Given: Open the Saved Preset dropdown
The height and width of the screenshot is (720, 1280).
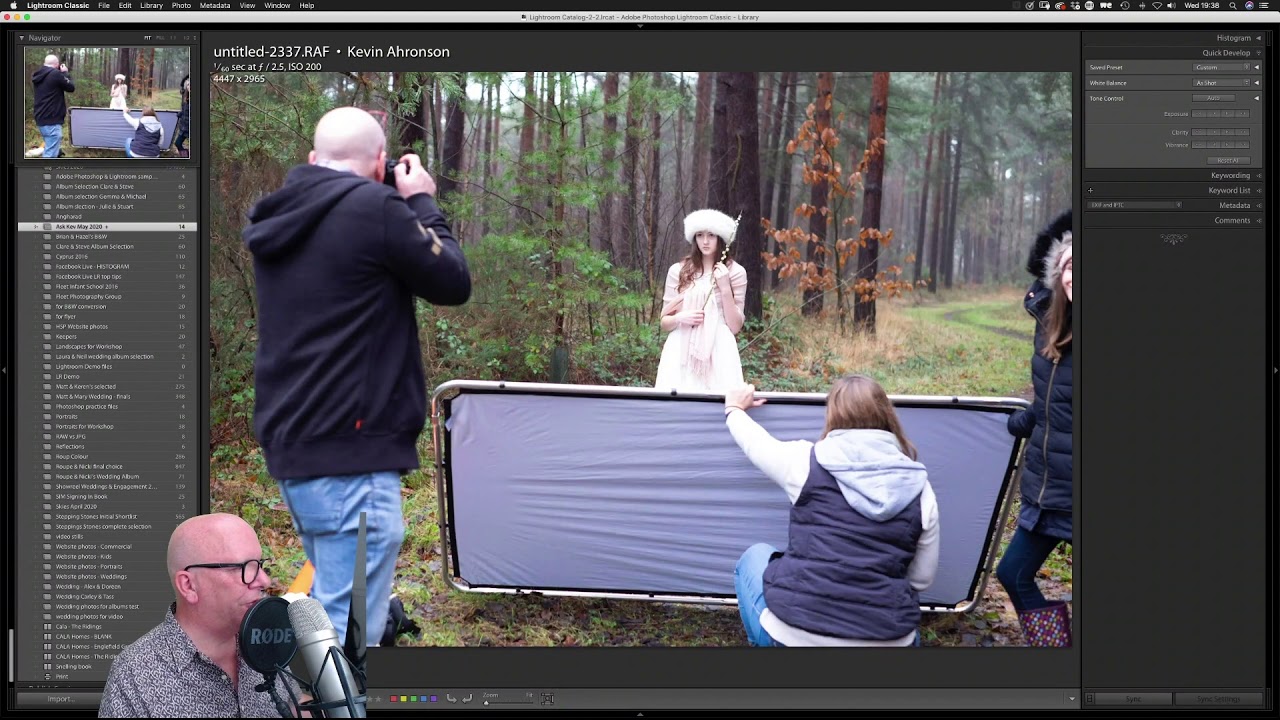Looking at the screenshot, I should pos(1222,67).
